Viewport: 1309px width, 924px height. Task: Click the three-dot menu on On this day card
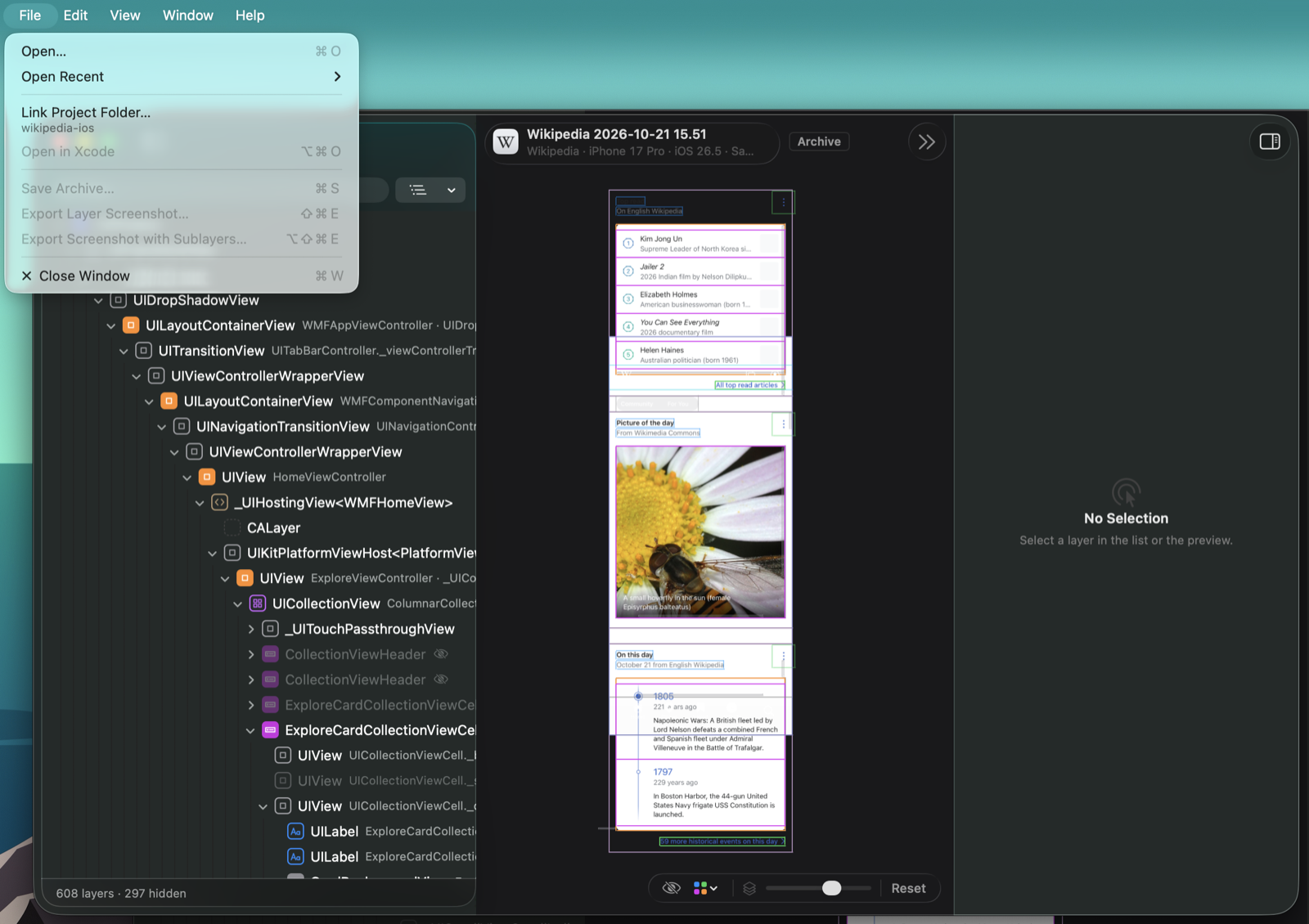point(783,656)
